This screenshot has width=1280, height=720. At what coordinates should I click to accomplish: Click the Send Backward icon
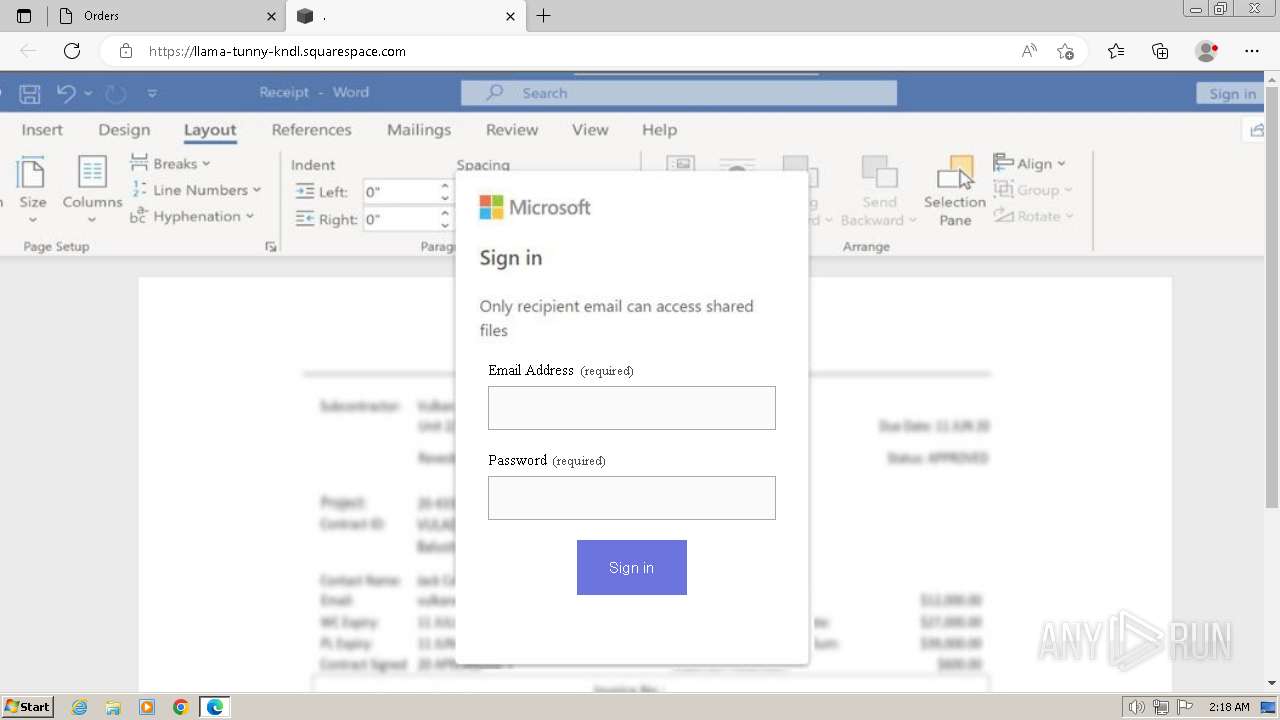pyautogui.click(x=879, y=173)
